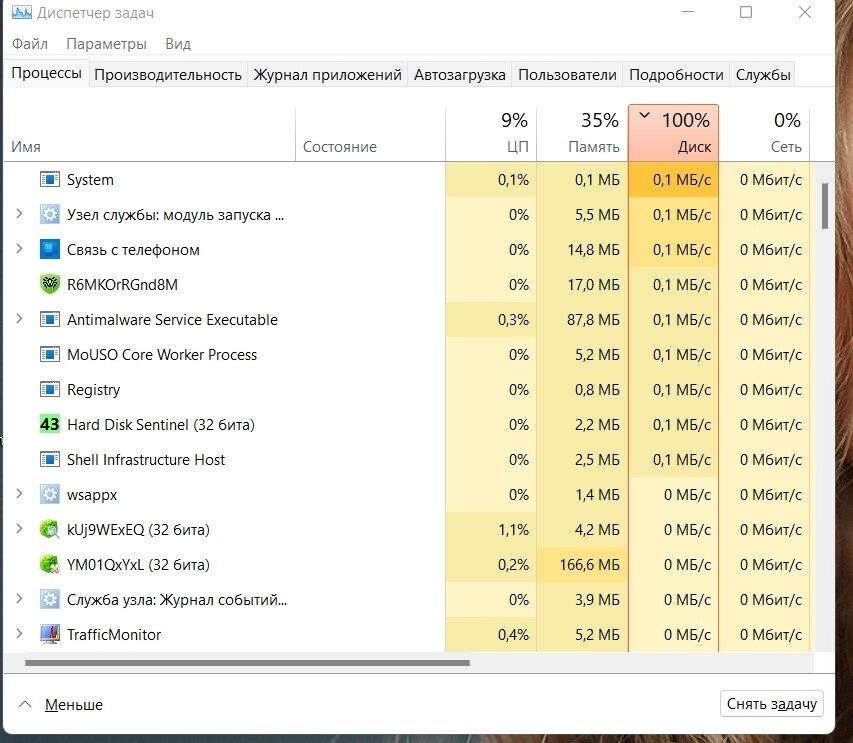Click the vertical scrollbar thumb of process list
This screenshot has height=743, width=853.
coord(825,206)
